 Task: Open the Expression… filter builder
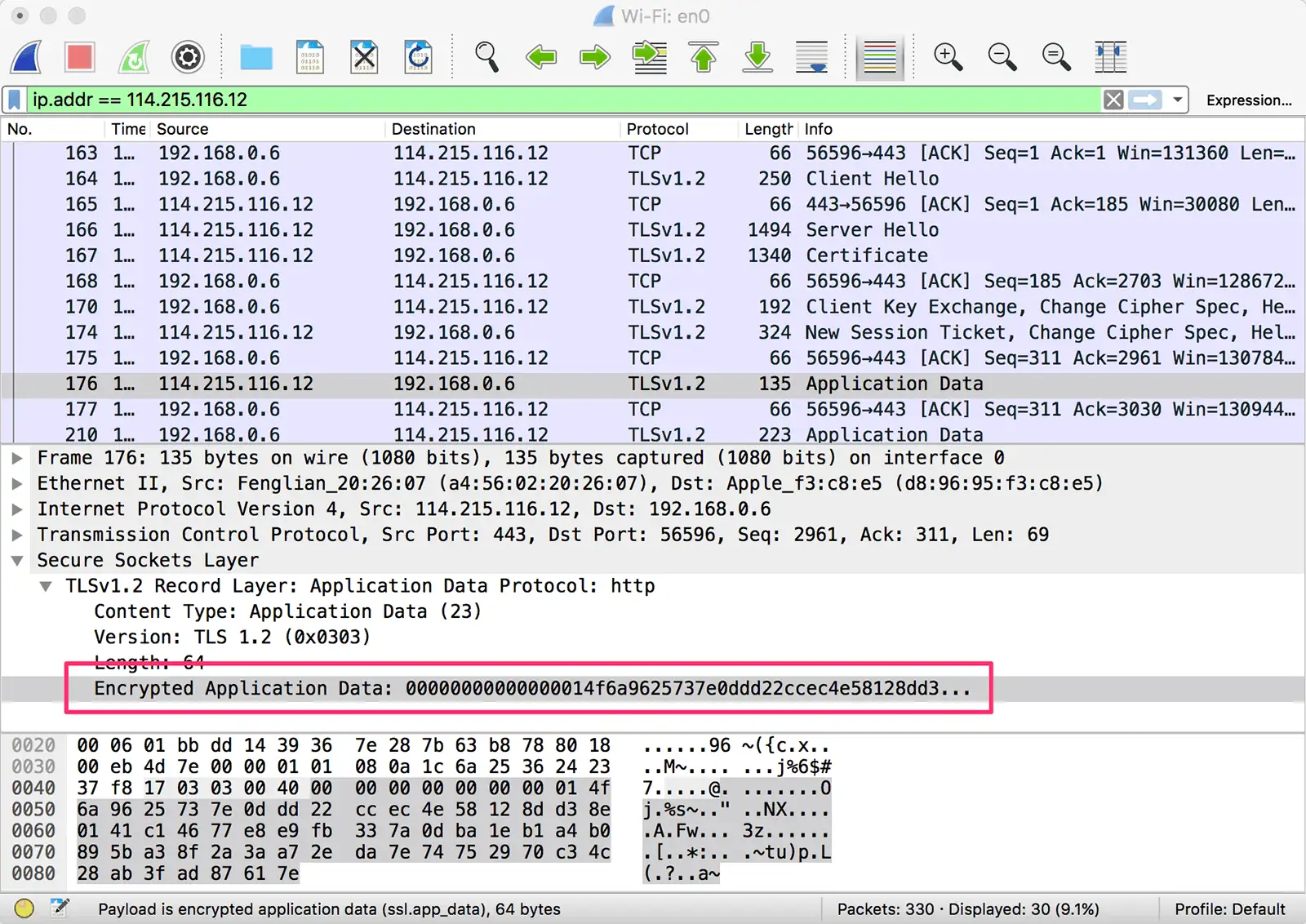[1249, 100]
